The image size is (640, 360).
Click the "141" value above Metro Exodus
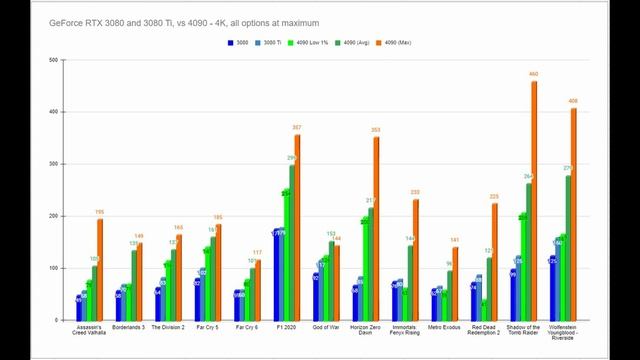[455, 240]
